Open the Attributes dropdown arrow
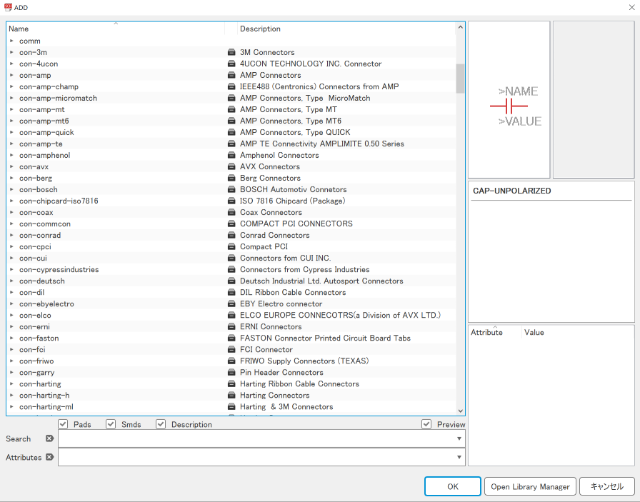Image resolution: width=640 pixels, height=502 pixels. pyautogui.click(x=459, y=457)
